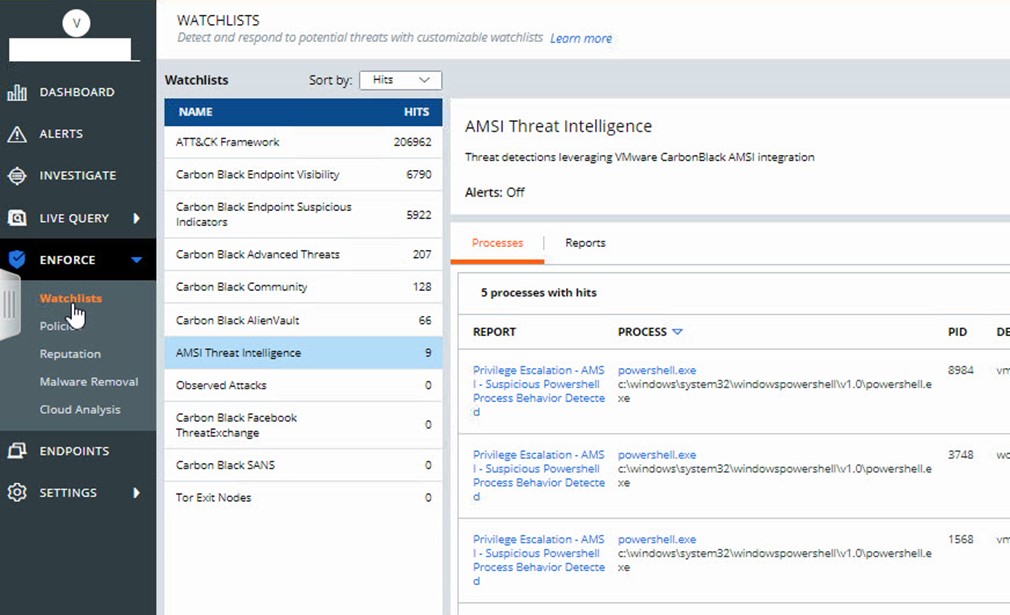Open report link for PID 8984
The image size is (1010, 615).
[x=539, y=391]
